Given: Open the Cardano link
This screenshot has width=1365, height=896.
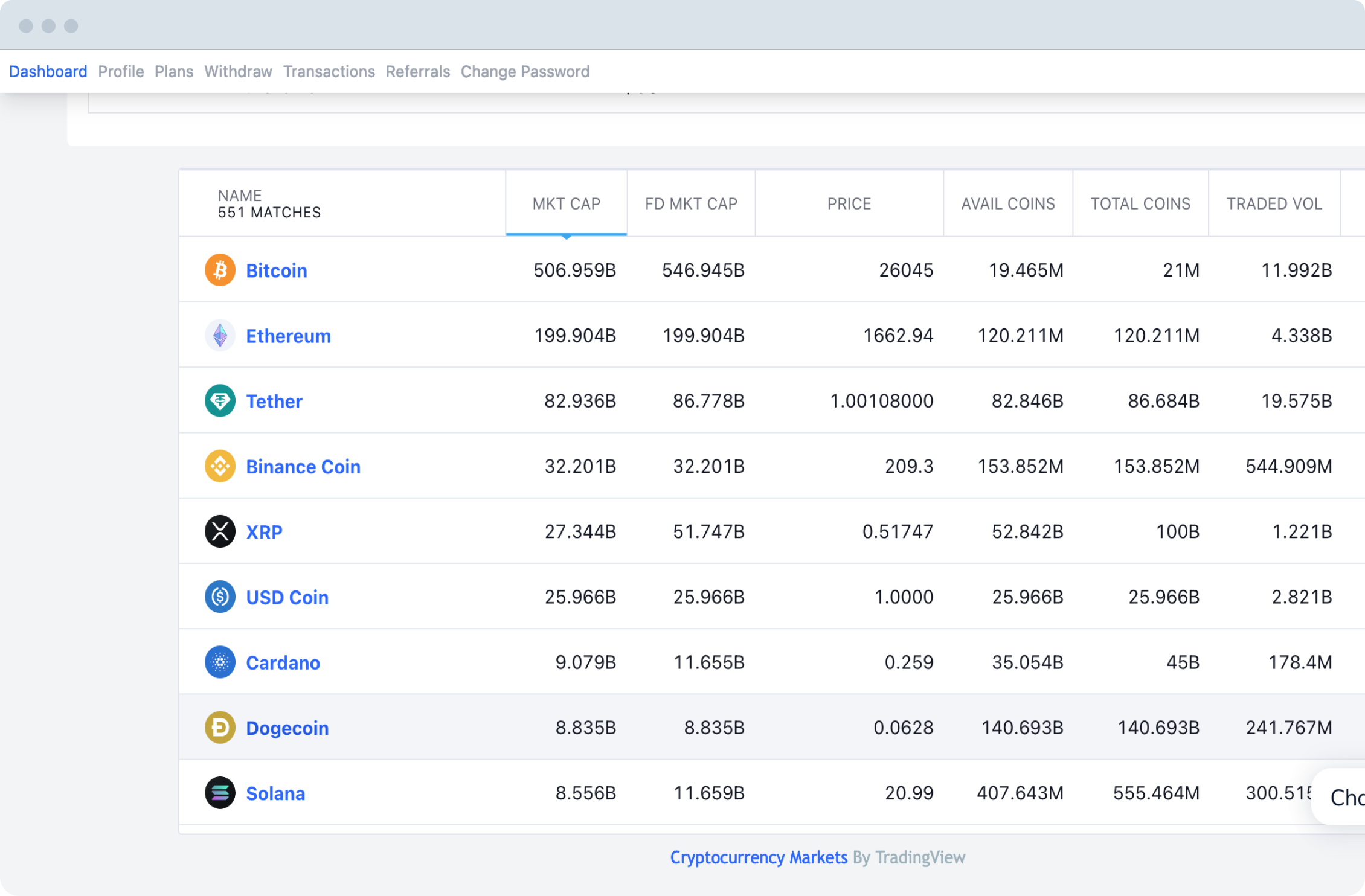Looking at the screenshot, I should (x=283, y=663).
